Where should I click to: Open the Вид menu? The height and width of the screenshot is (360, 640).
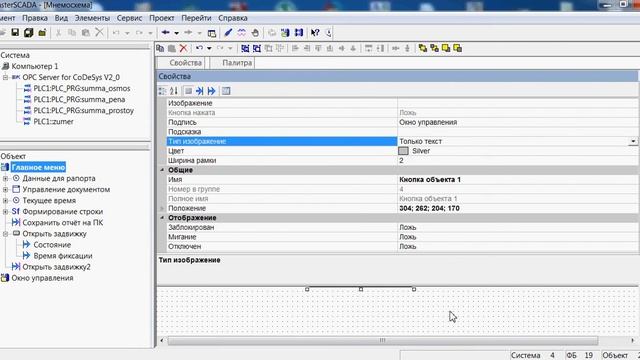pos(61,18)
